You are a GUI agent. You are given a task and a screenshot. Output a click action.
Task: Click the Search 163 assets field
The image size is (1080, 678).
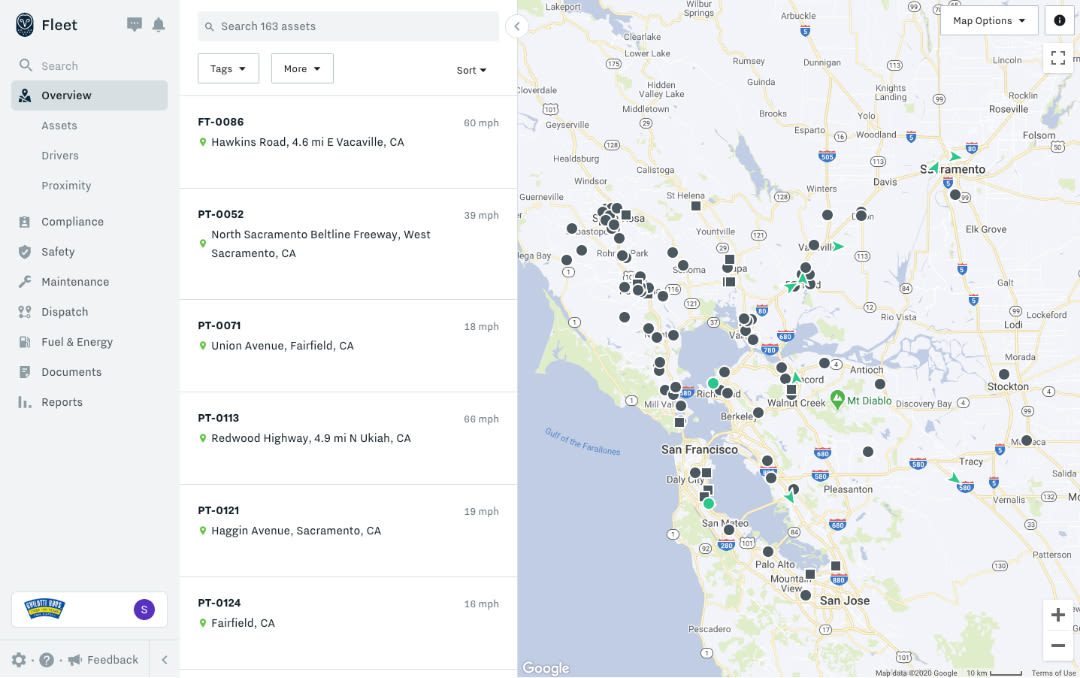[348, 26]
